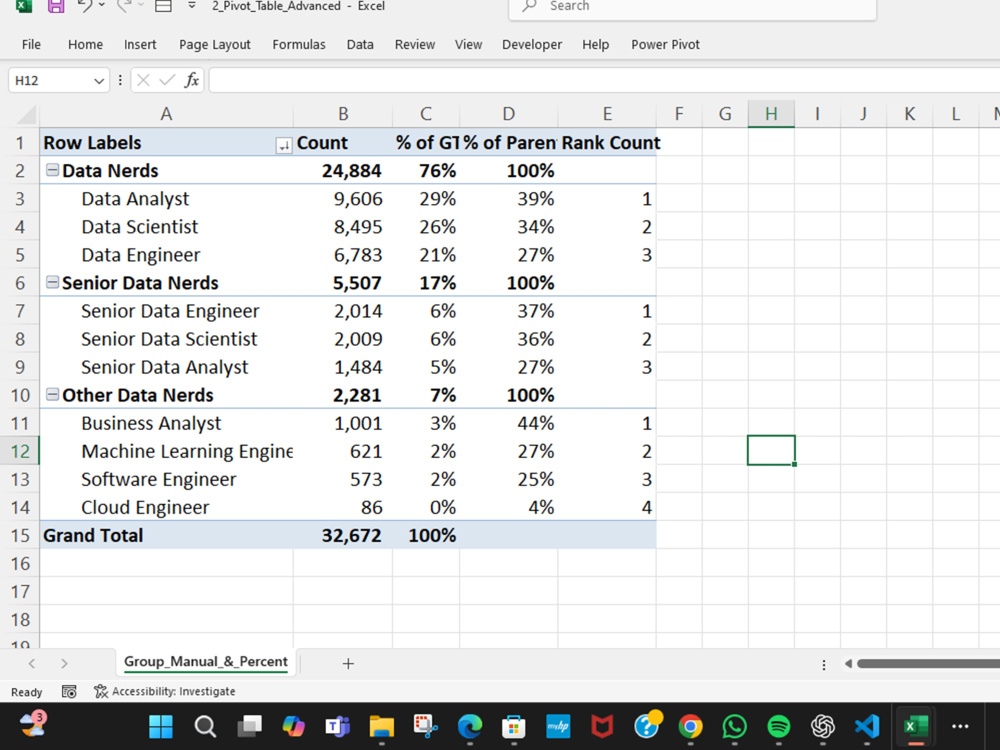Open Customize Quick Access Toolbar dropdown
This screenshot has height=750, width=1000.
[x=191, y=6]
